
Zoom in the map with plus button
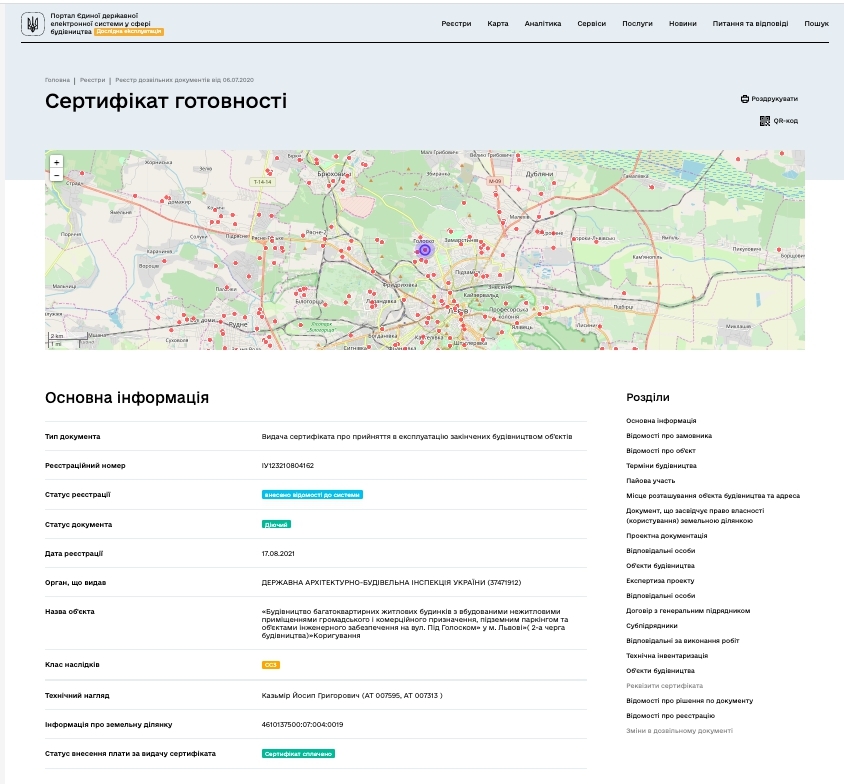pos(57,162)
